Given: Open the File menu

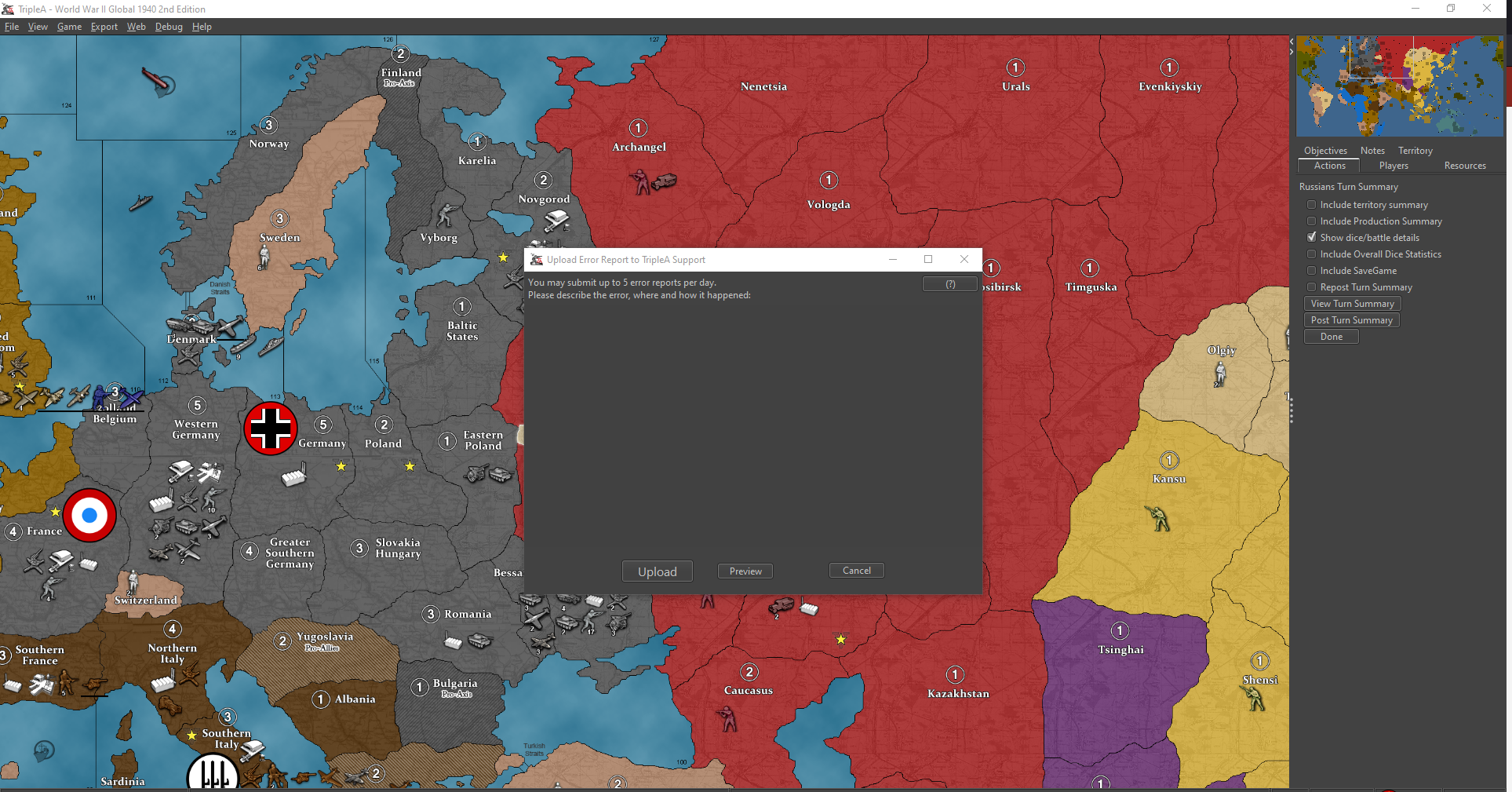Looking at the screenshot, I should click(12, 27).
